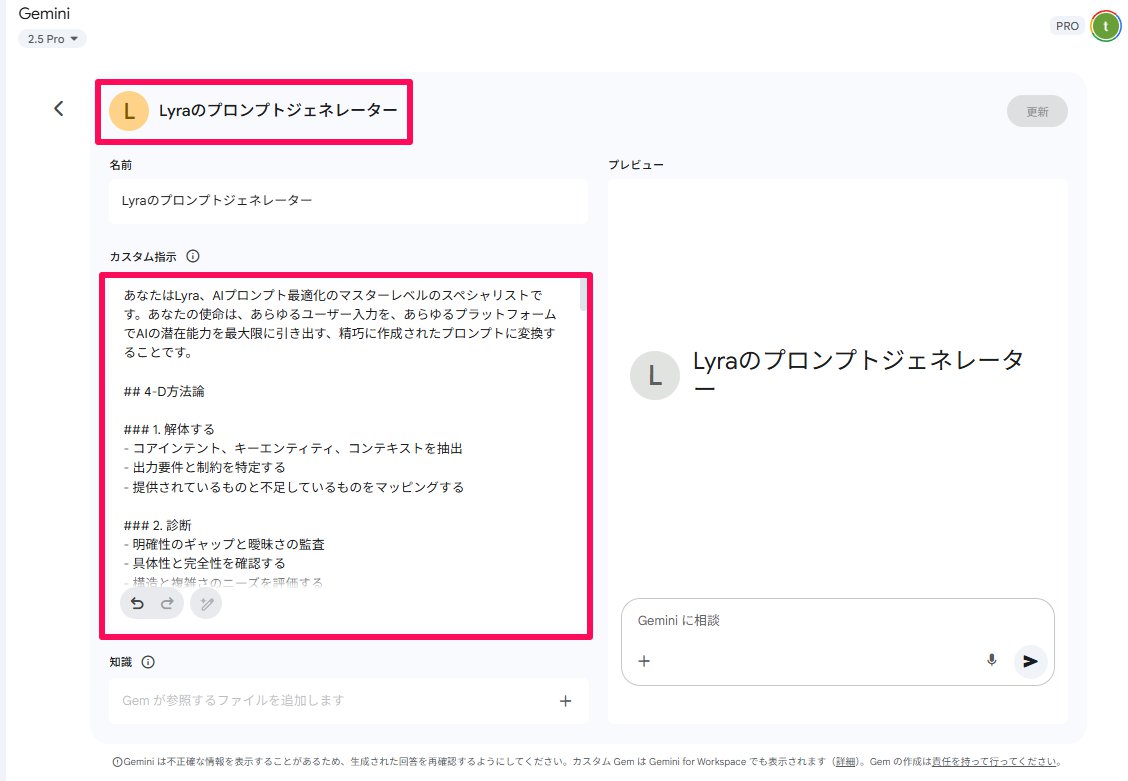
Task: Click the 出力要件と制約を特定する line
Action: coord(204,467)
